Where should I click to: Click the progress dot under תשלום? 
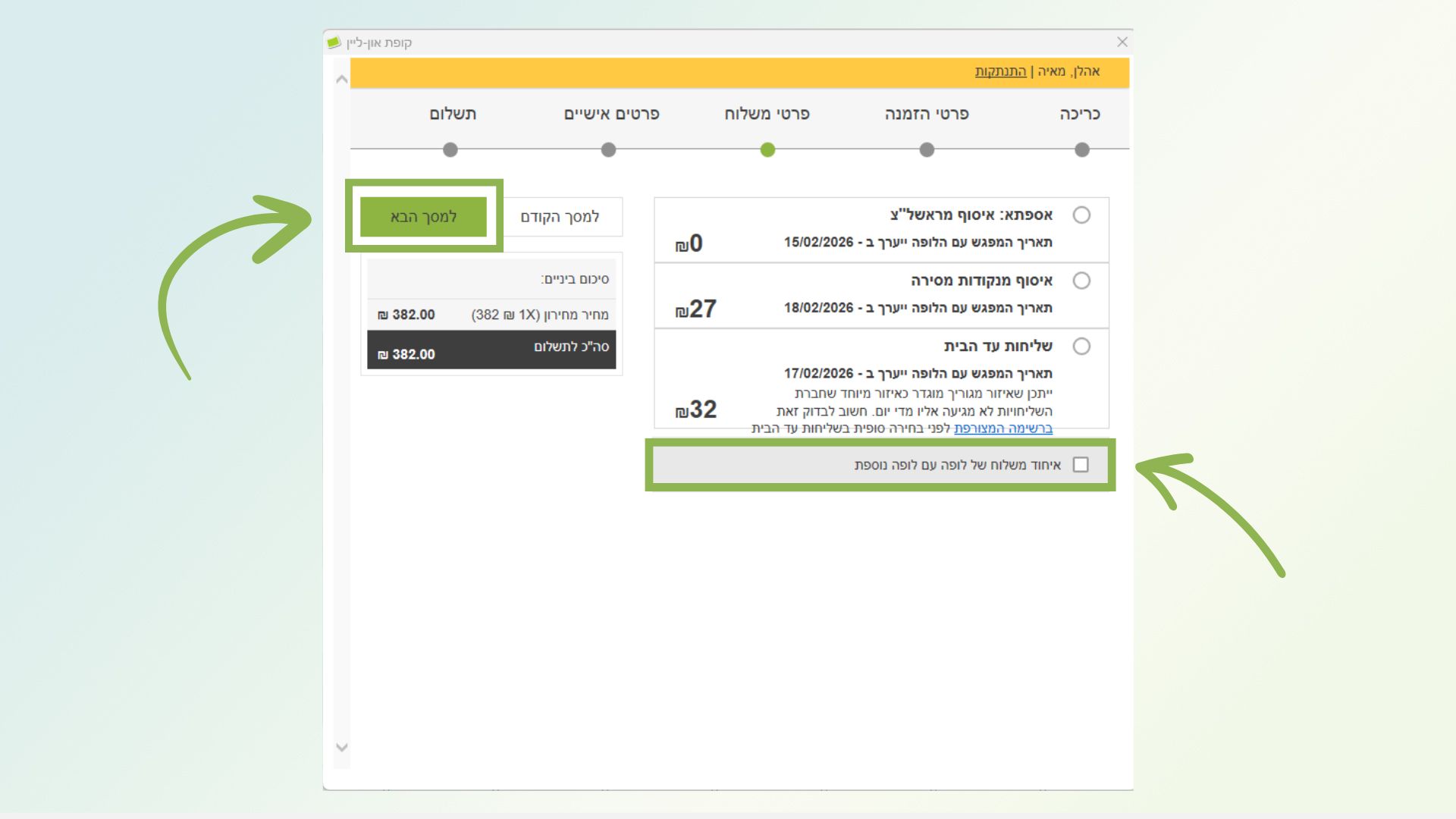(450, 150)
